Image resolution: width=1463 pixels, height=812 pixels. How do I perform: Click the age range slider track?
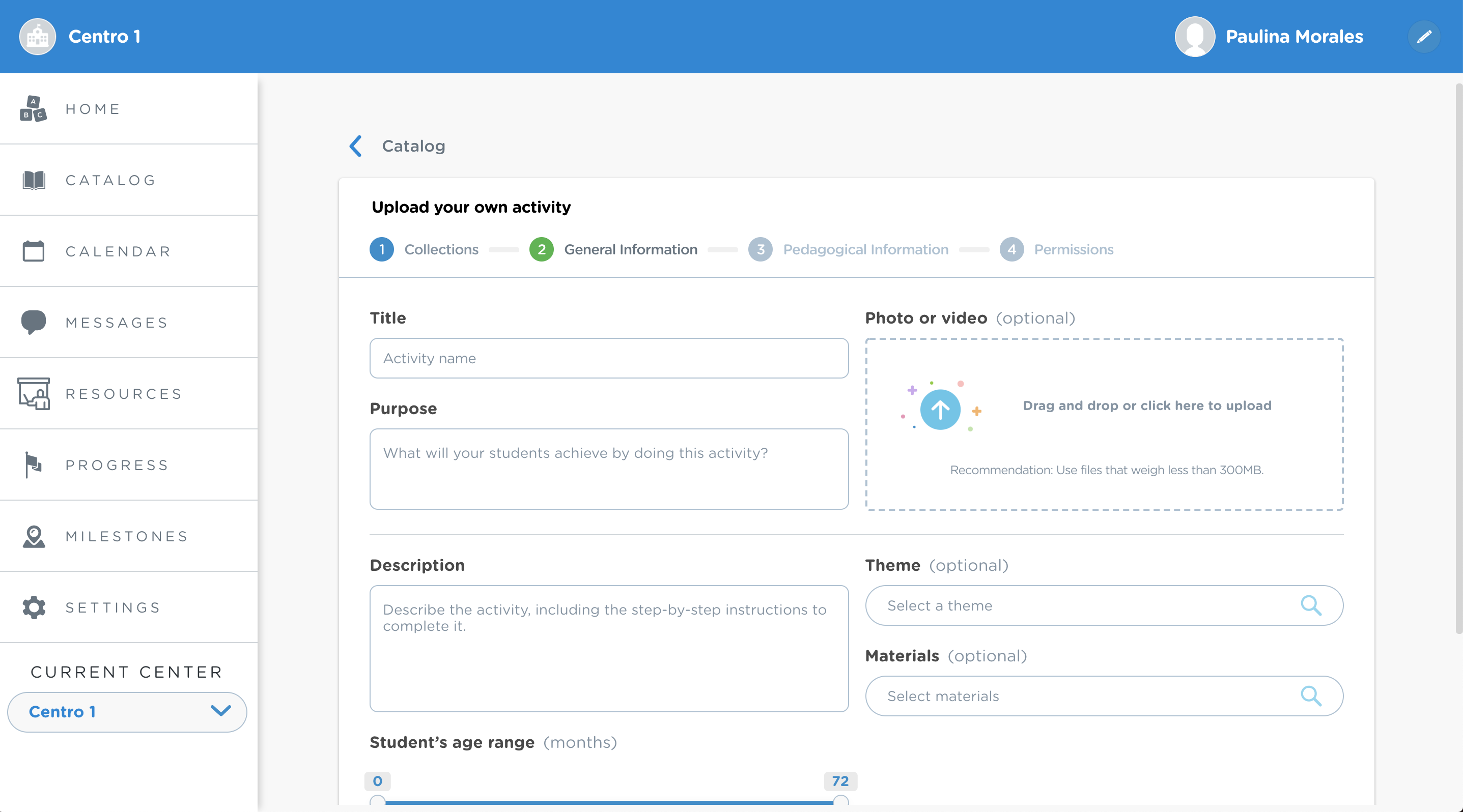point(609,802)
